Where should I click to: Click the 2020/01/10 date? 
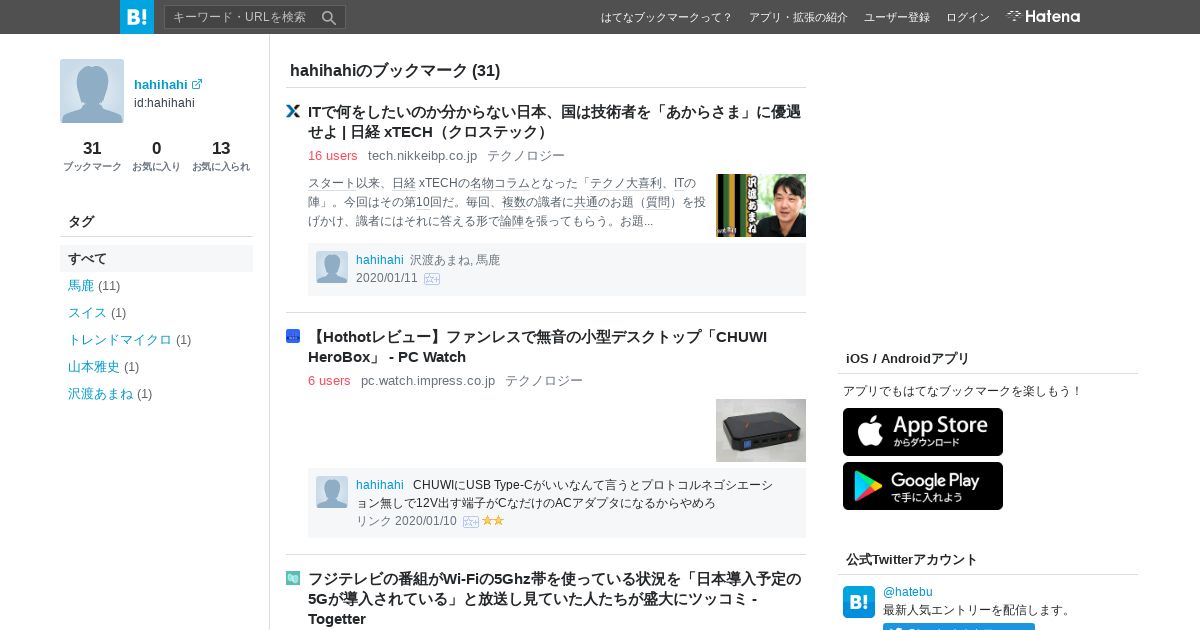[426, 520]
